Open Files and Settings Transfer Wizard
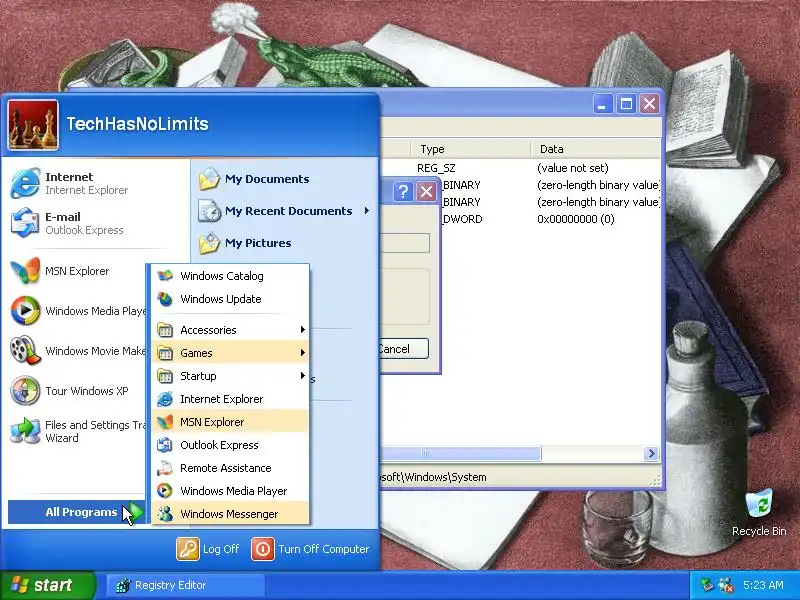800x600 pixels. coord(77,431)
